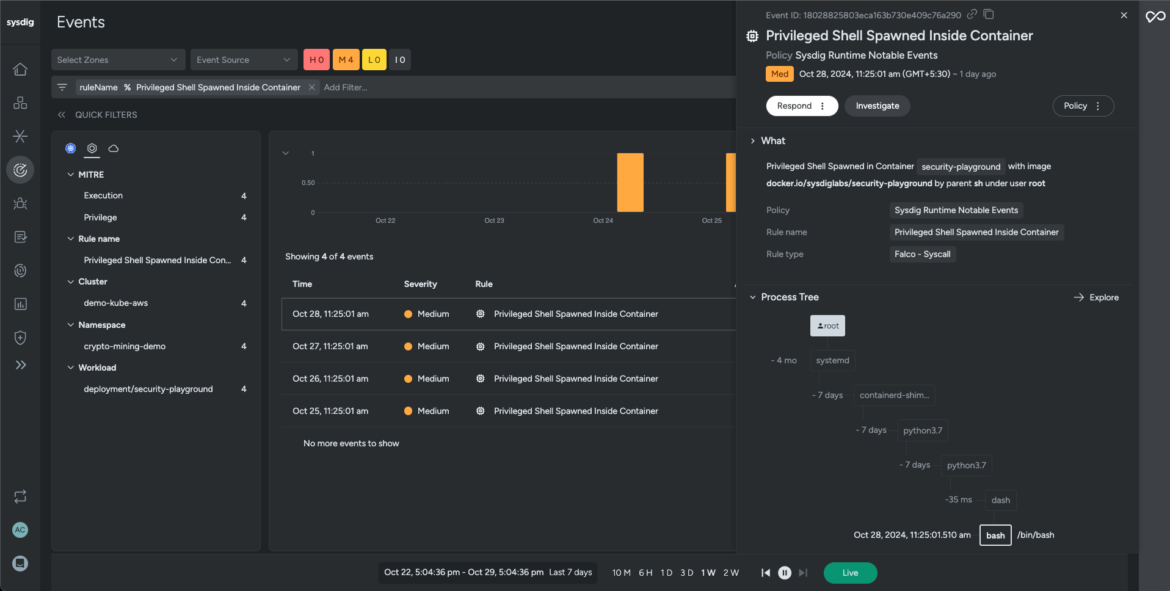Open the AC user avatar

tap(20, 530)
